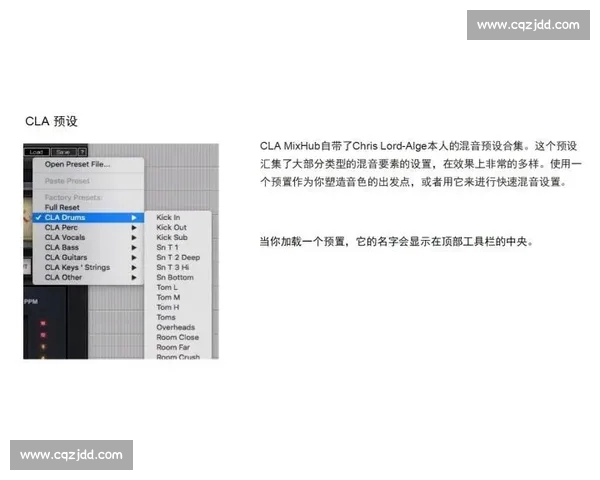Select the Overheads preset
This screenshot has width=600, height=480.
pos(178,327)
